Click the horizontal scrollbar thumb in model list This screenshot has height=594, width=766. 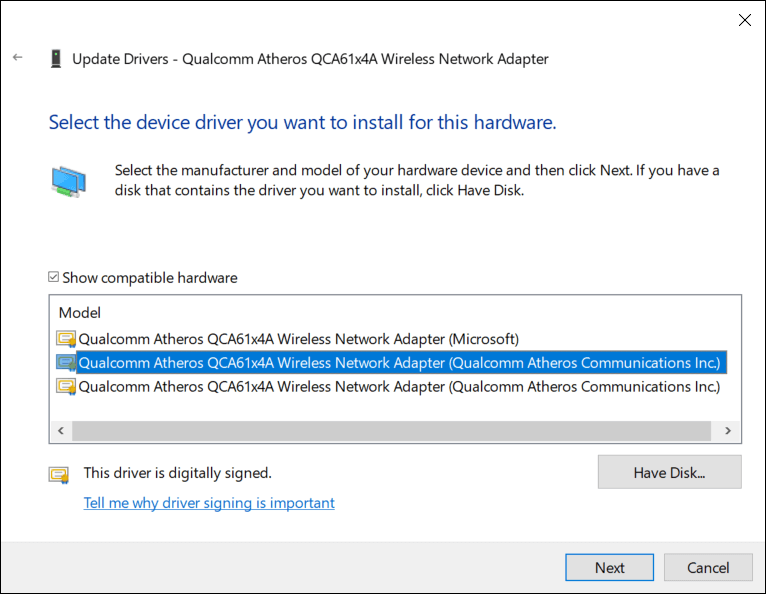pos(390,430)
